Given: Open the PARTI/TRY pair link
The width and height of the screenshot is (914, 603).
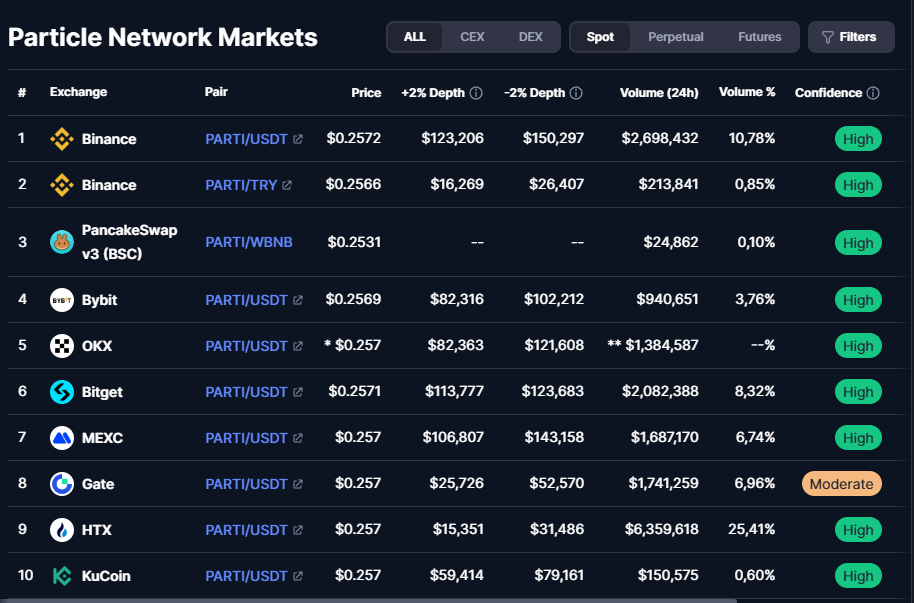Looking at the screenshot, I should click(241, 185).
